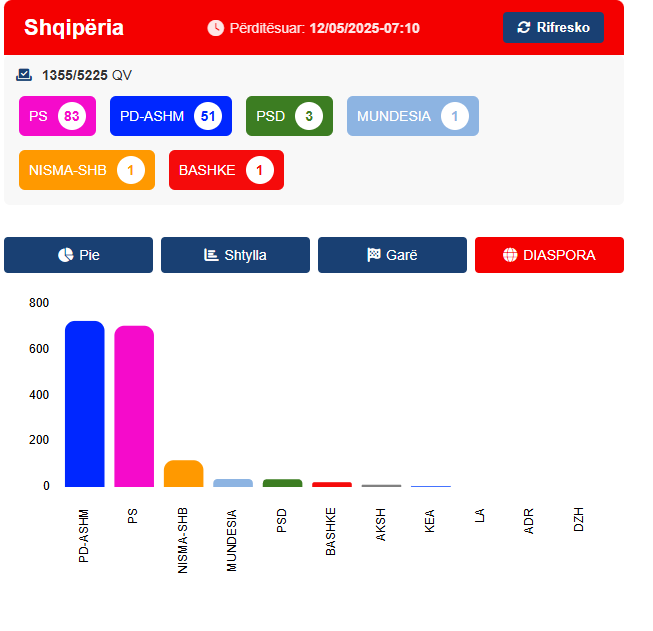
Task: Select the PD-ASHM party badge
Action: coord(171,116)
